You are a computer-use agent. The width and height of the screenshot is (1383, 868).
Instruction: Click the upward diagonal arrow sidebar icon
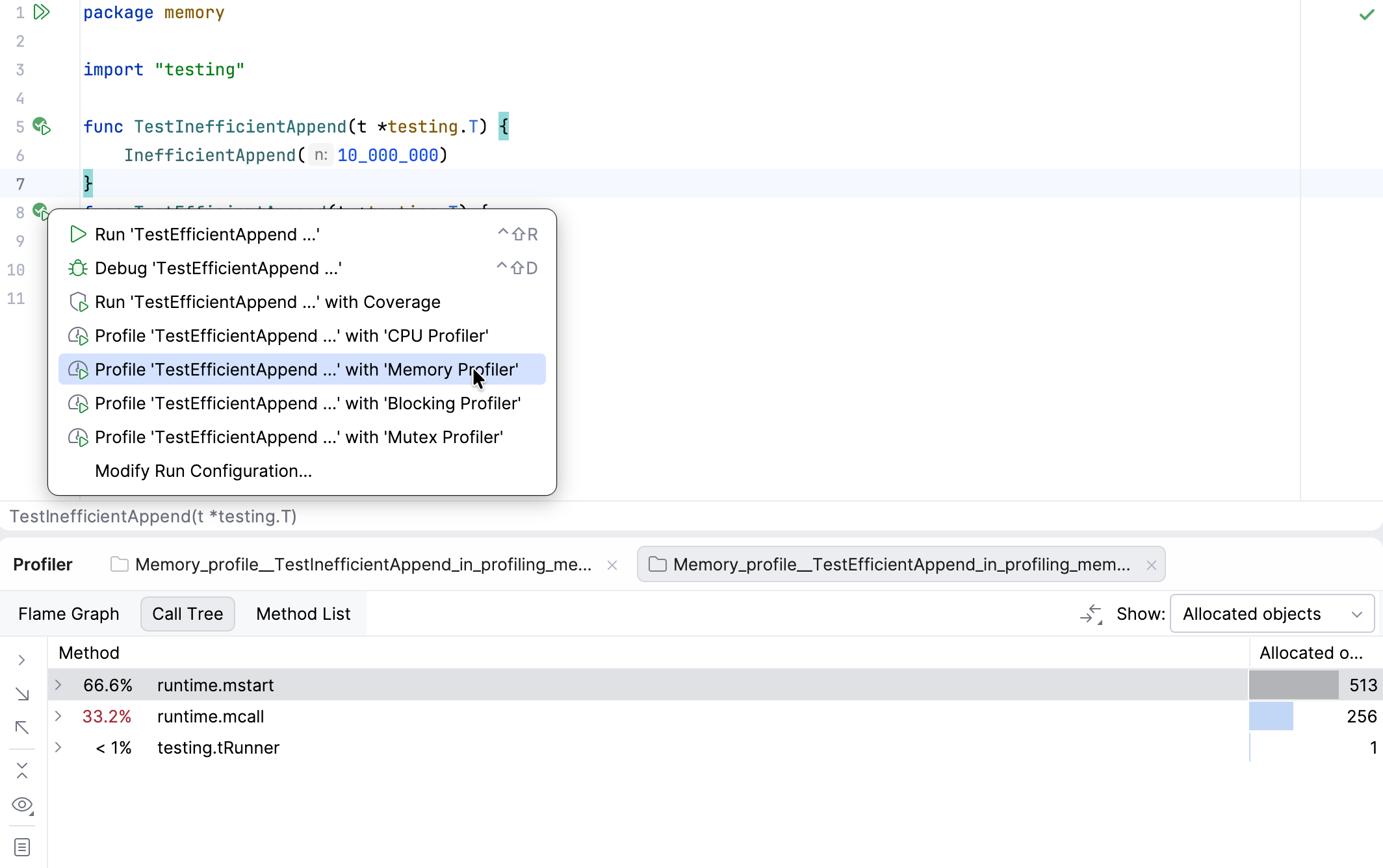(22, 728)
